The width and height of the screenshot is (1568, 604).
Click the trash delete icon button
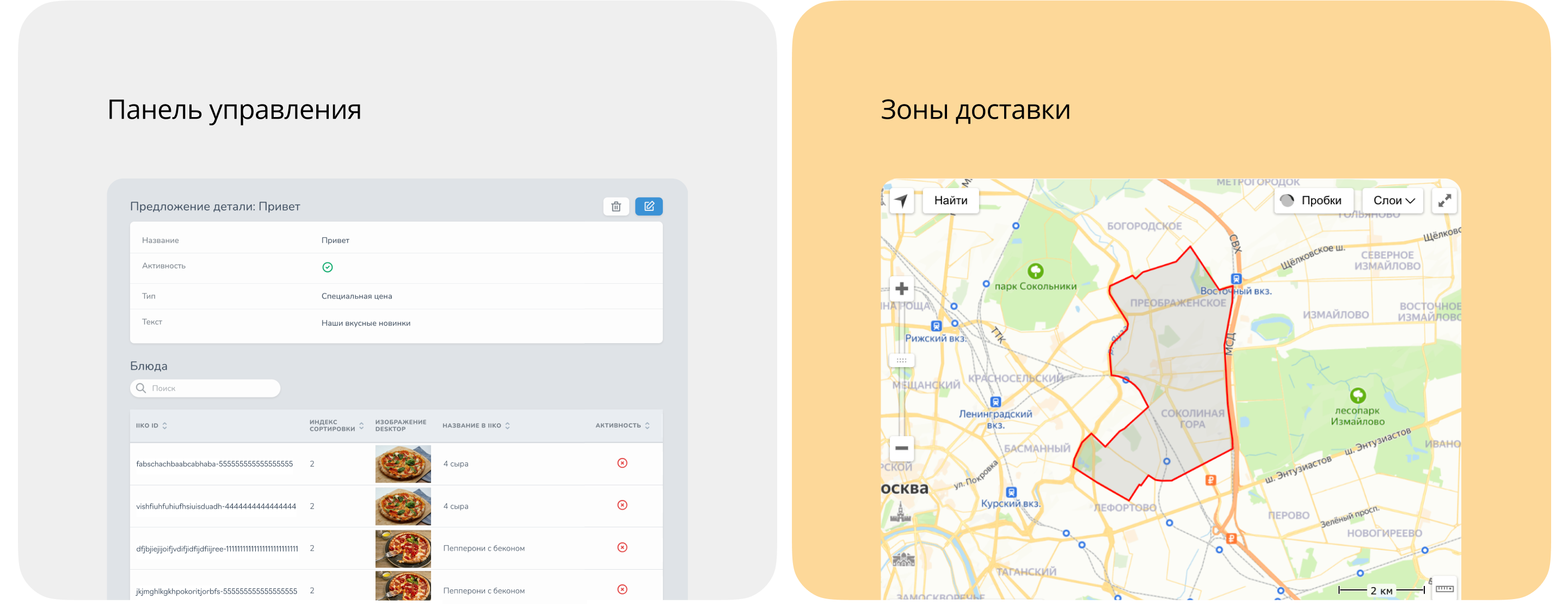click(616, 206)
